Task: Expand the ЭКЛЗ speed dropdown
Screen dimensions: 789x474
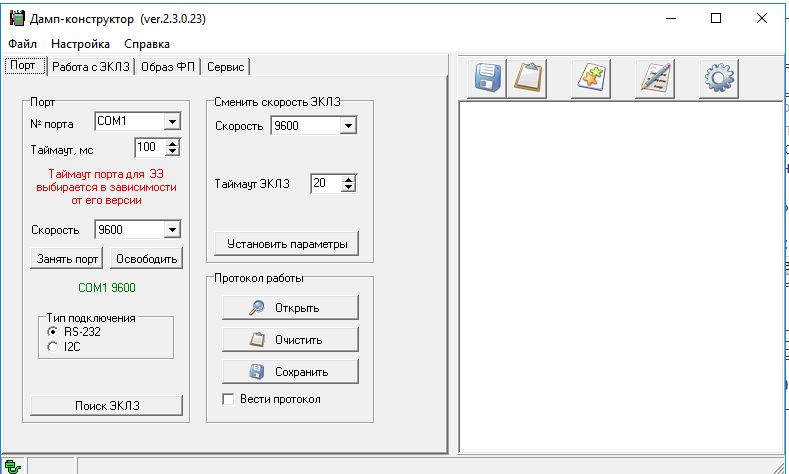Action: [x=348, y=126]
